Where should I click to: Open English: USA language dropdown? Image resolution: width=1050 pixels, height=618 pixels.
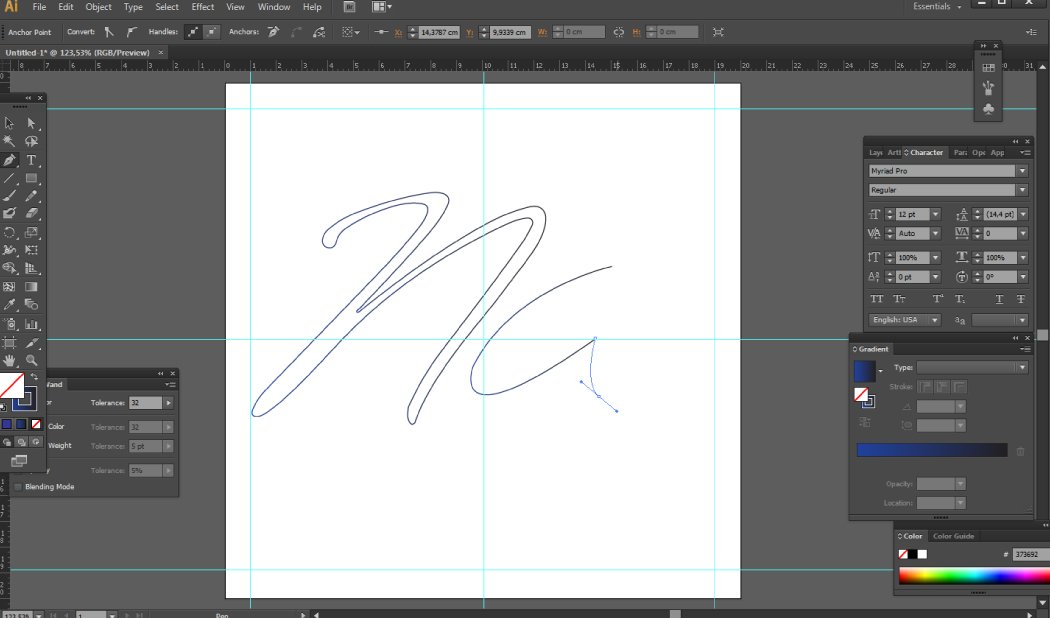905,320
